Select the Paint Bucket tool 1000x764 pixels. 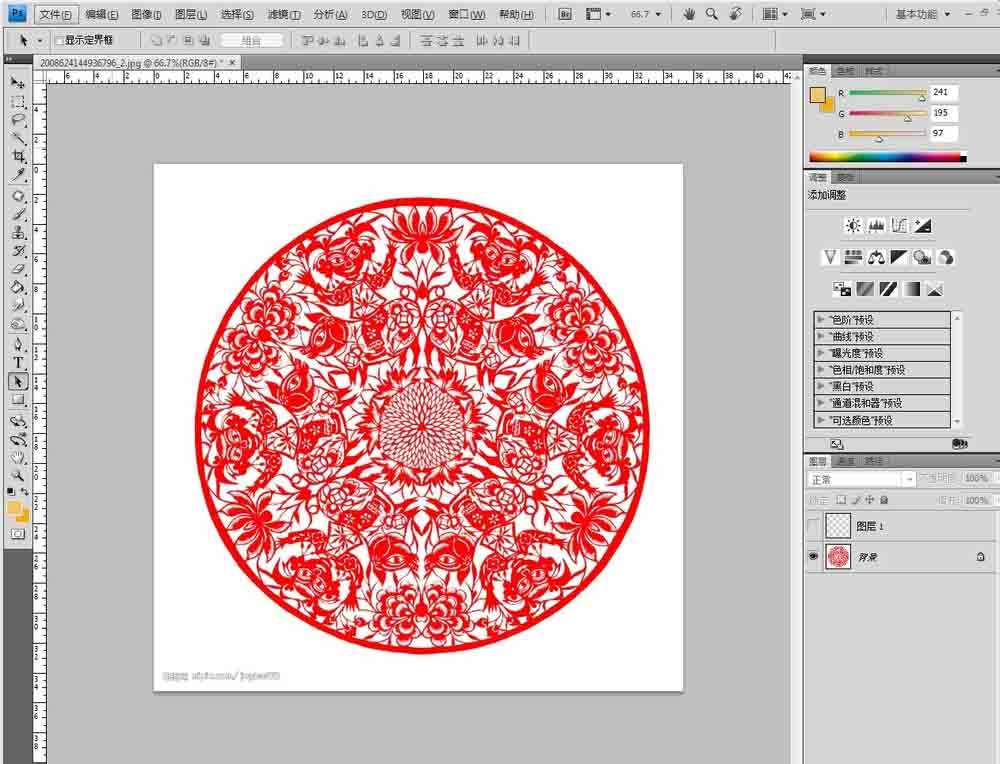(x=18, y=288)
